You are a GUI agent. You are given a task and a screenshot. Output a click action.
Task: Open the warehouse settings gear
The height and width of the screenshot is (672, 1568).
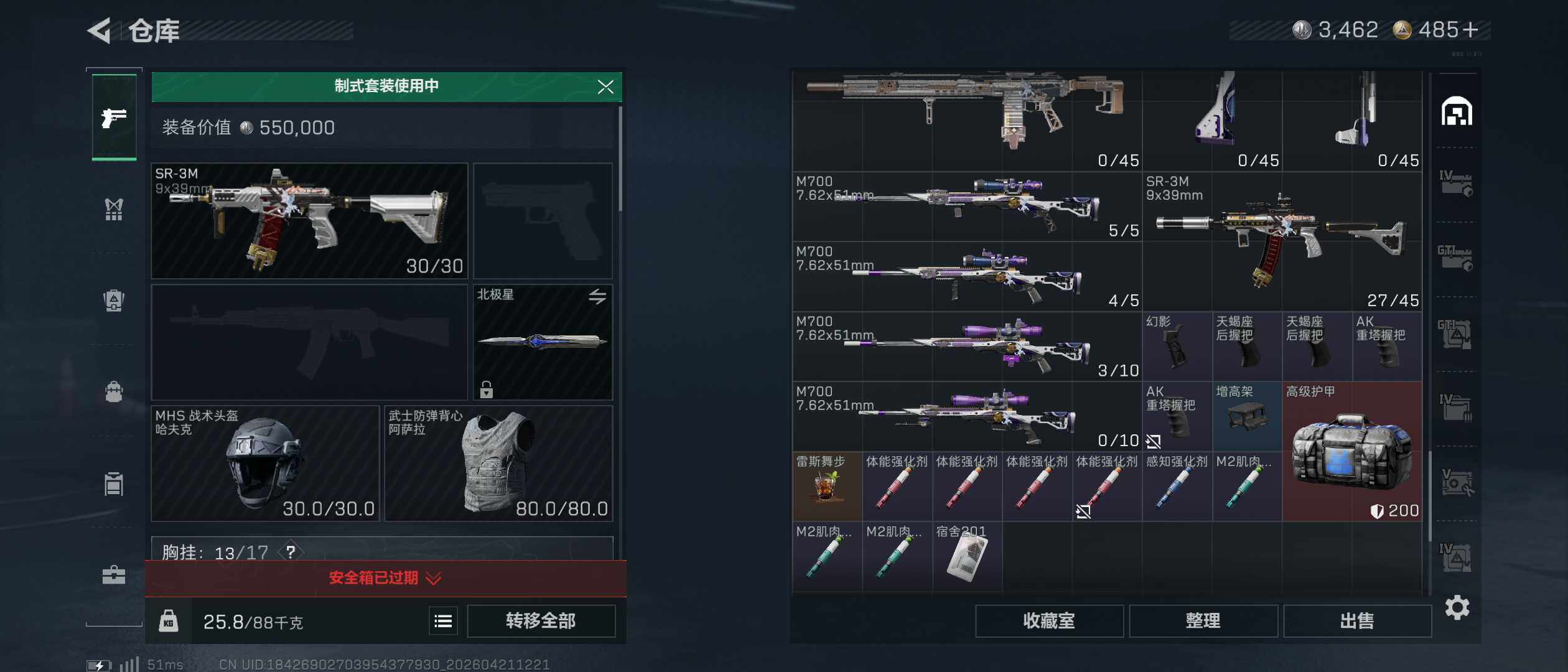point(1457,607)
